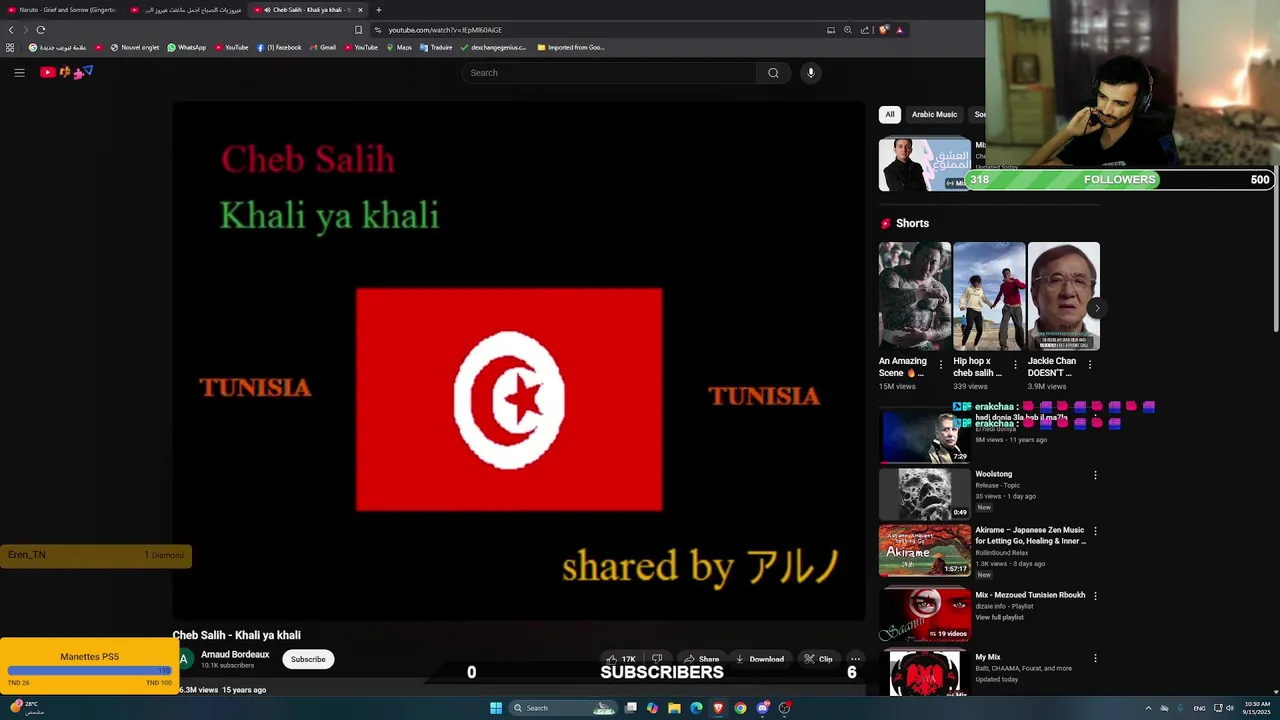Select the All filter chip
The width and height of the screenshot is (1280, 720).
coord(890,114)
